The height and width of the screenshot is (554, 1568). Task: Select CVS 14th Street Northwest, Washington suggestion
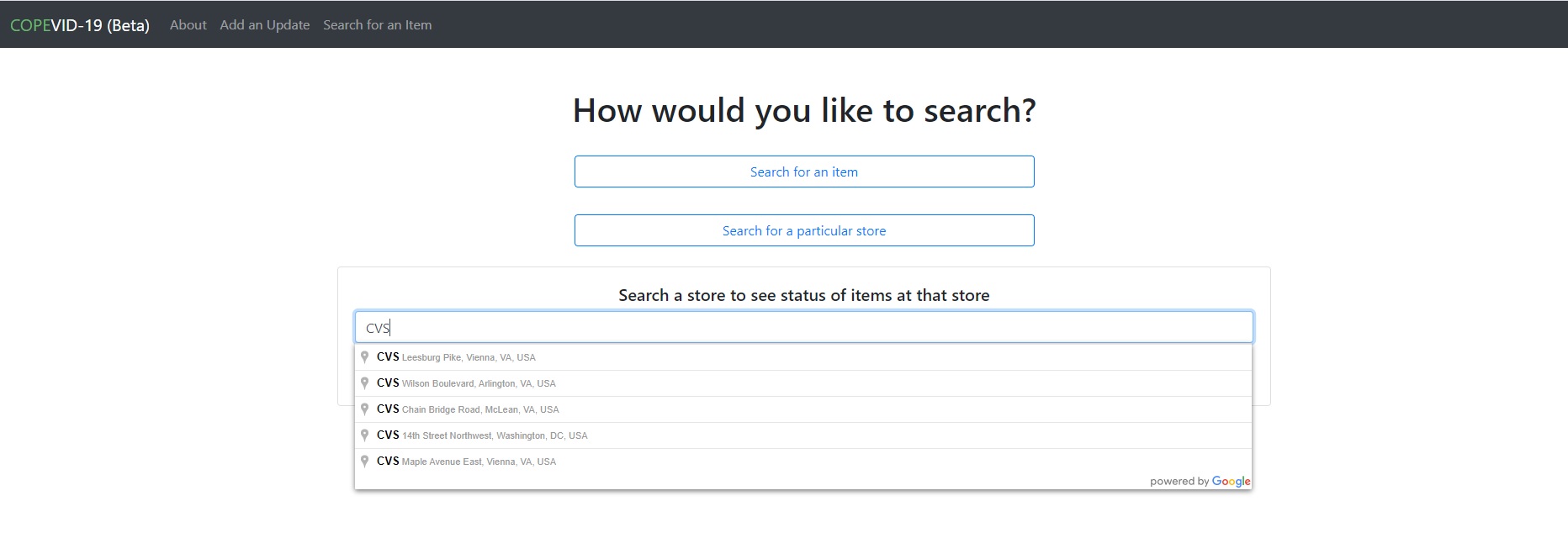click(x=803, y=435)
